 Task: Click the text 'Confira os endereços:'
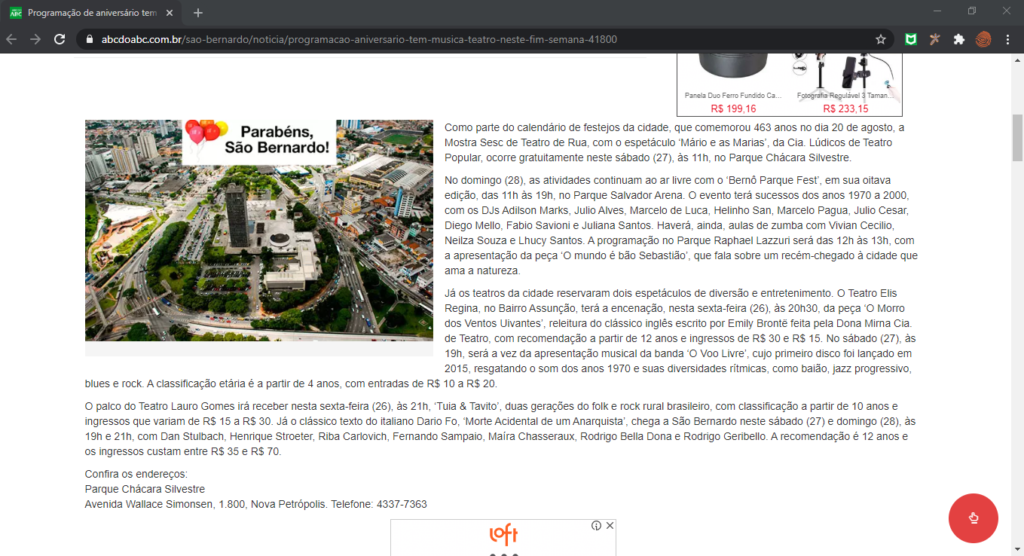pos(136,474)
